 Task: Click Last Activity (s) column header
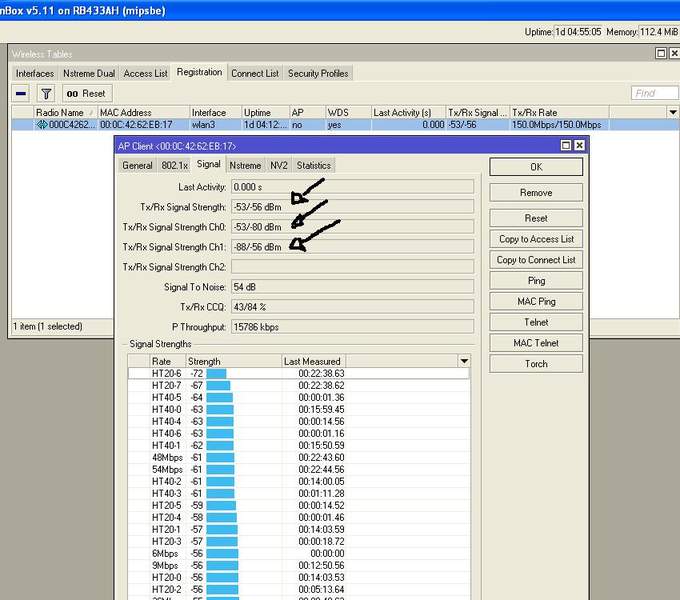pos(408,112)
